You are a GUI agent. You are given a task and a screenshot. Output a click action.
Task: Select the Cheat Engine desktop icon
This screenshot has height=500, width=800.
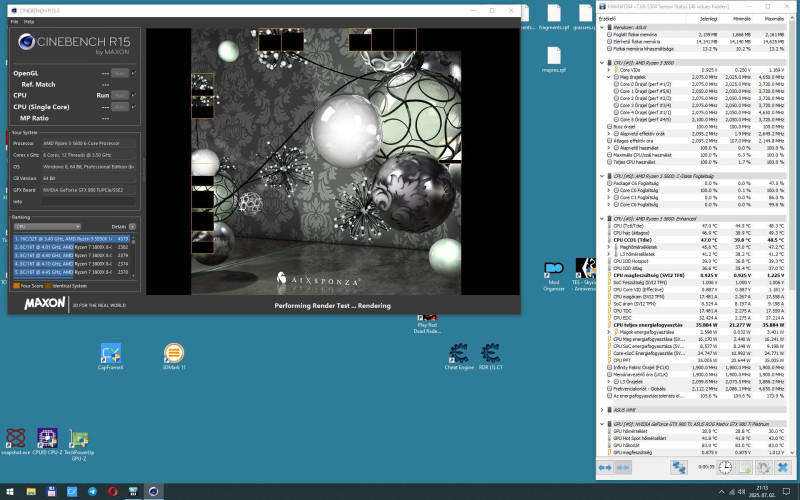pyautogui.click(x=459, y=356)
